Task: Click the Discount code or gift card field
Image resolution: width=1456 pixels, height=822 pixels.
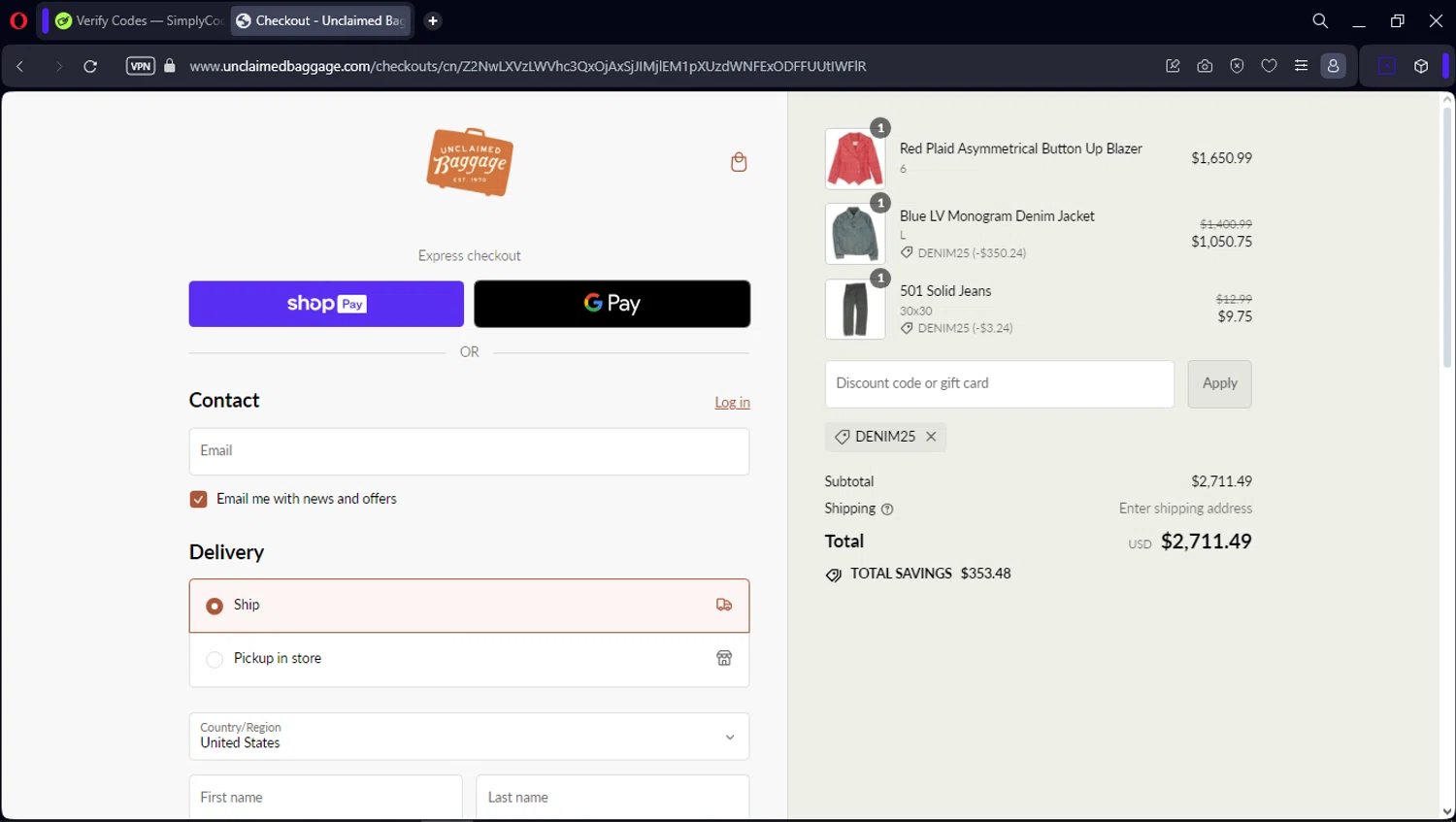Action: 1000,384
